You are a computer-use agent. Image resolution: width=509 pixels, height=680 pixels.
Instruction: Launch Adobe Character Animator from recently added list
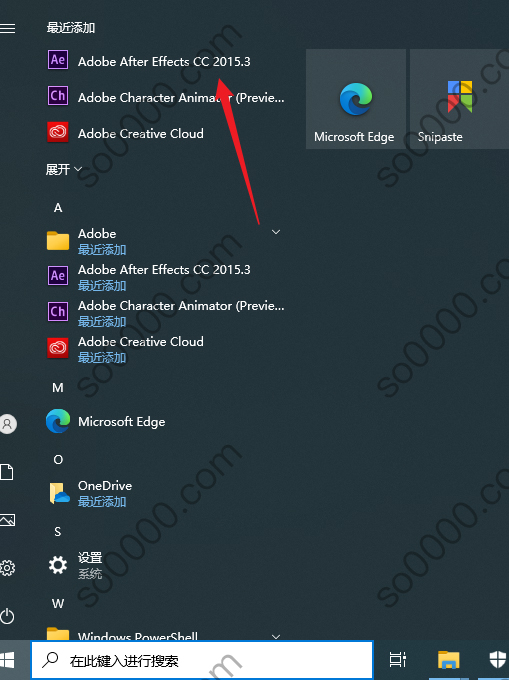point(165,96)
